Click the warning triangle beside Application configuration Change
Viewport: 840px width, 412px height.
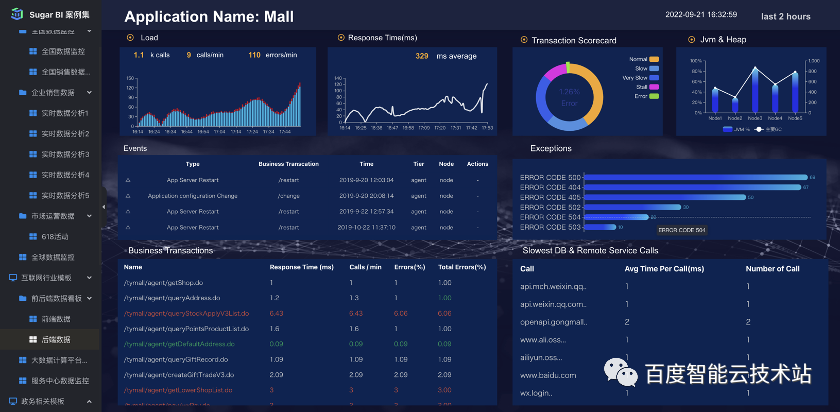pos(128,196)
